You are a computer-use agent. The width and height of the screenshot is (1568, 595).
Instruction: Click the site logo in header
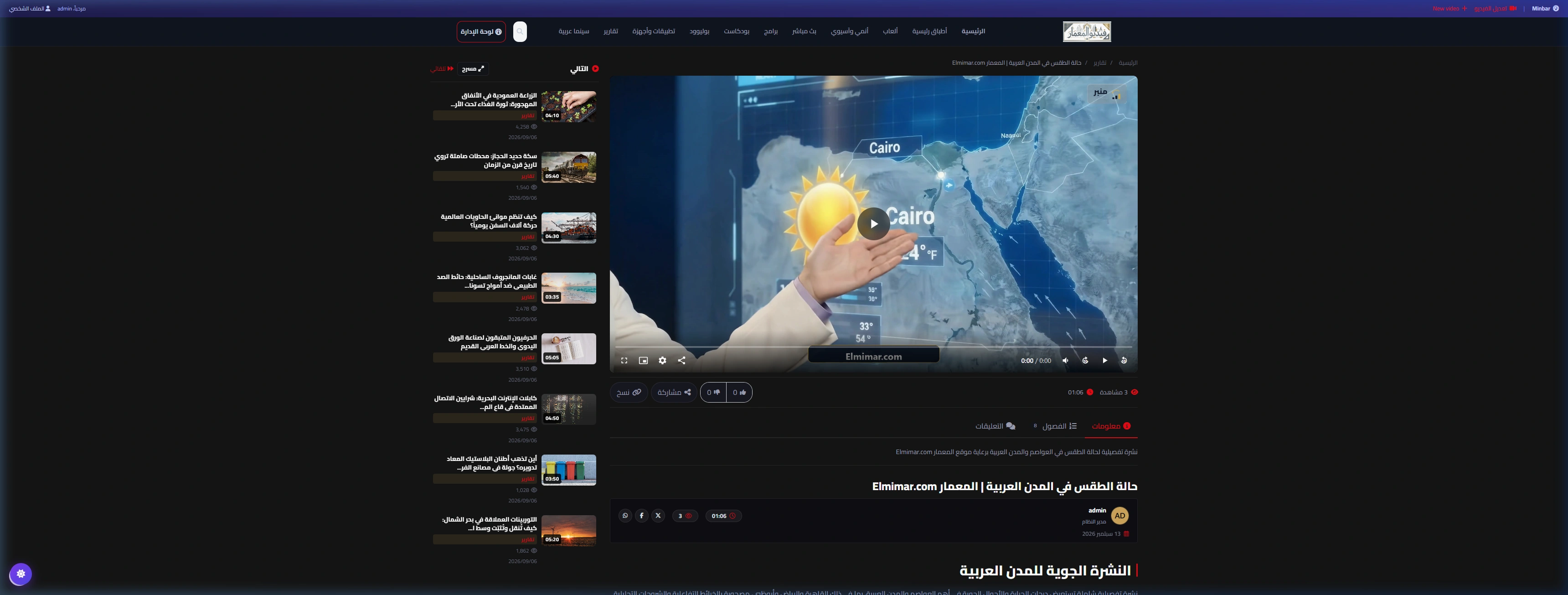pyautogui.click(x=1087, y=31)
